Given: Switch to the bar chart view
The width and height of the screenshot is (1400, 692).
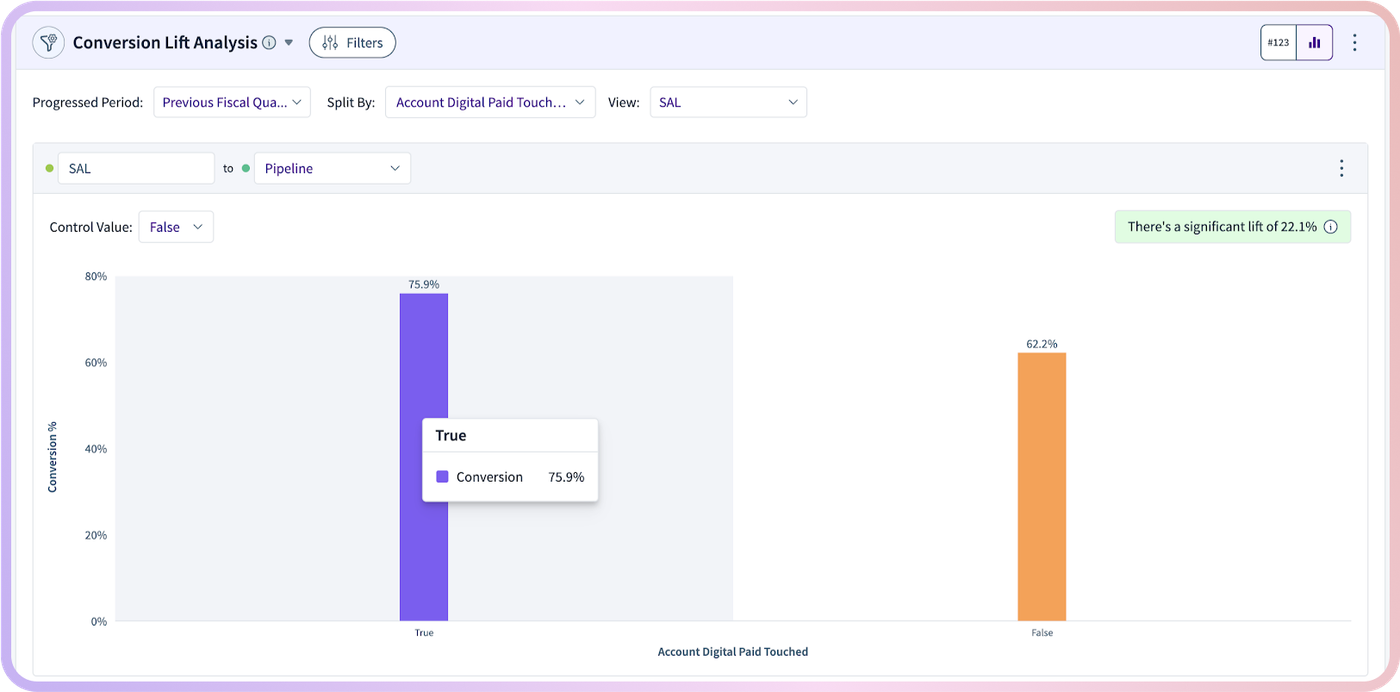Looking at the screenshot, I should tap(1315, 43).
